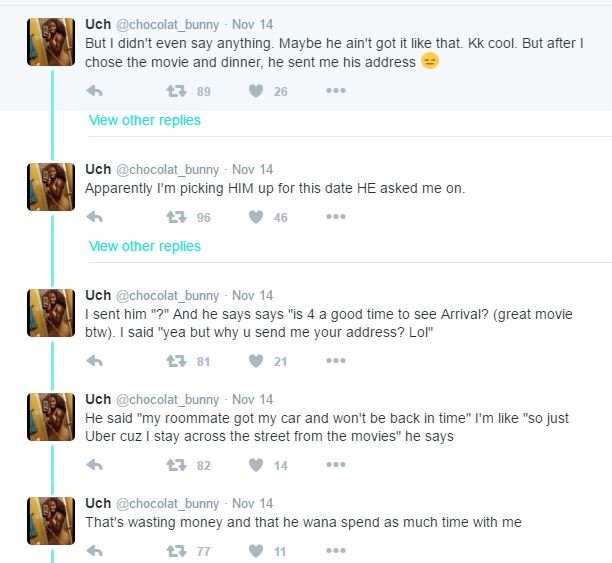Retweet the tweet about Uber
This screenshot has width=612, height=563.
coord(176,465)
